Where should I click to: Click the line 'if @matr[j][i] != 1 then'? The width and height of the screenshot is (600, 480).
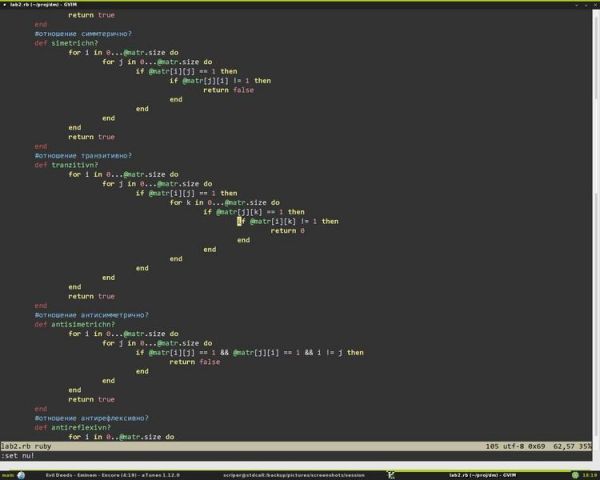[x=220, y=80]
